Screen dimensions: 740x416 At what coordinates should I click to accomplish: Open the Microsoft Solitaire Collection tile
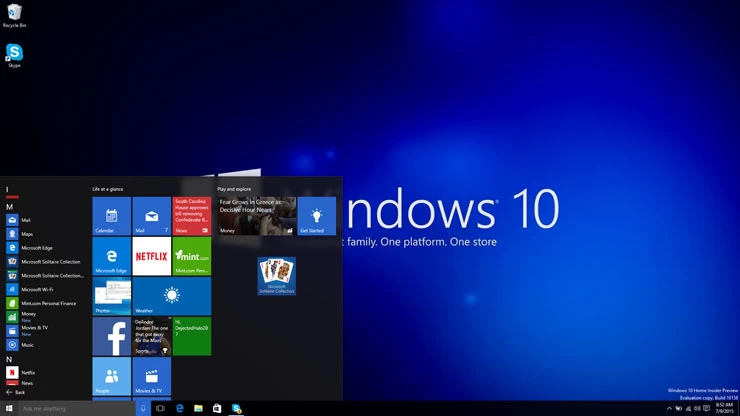click(277, 276)
